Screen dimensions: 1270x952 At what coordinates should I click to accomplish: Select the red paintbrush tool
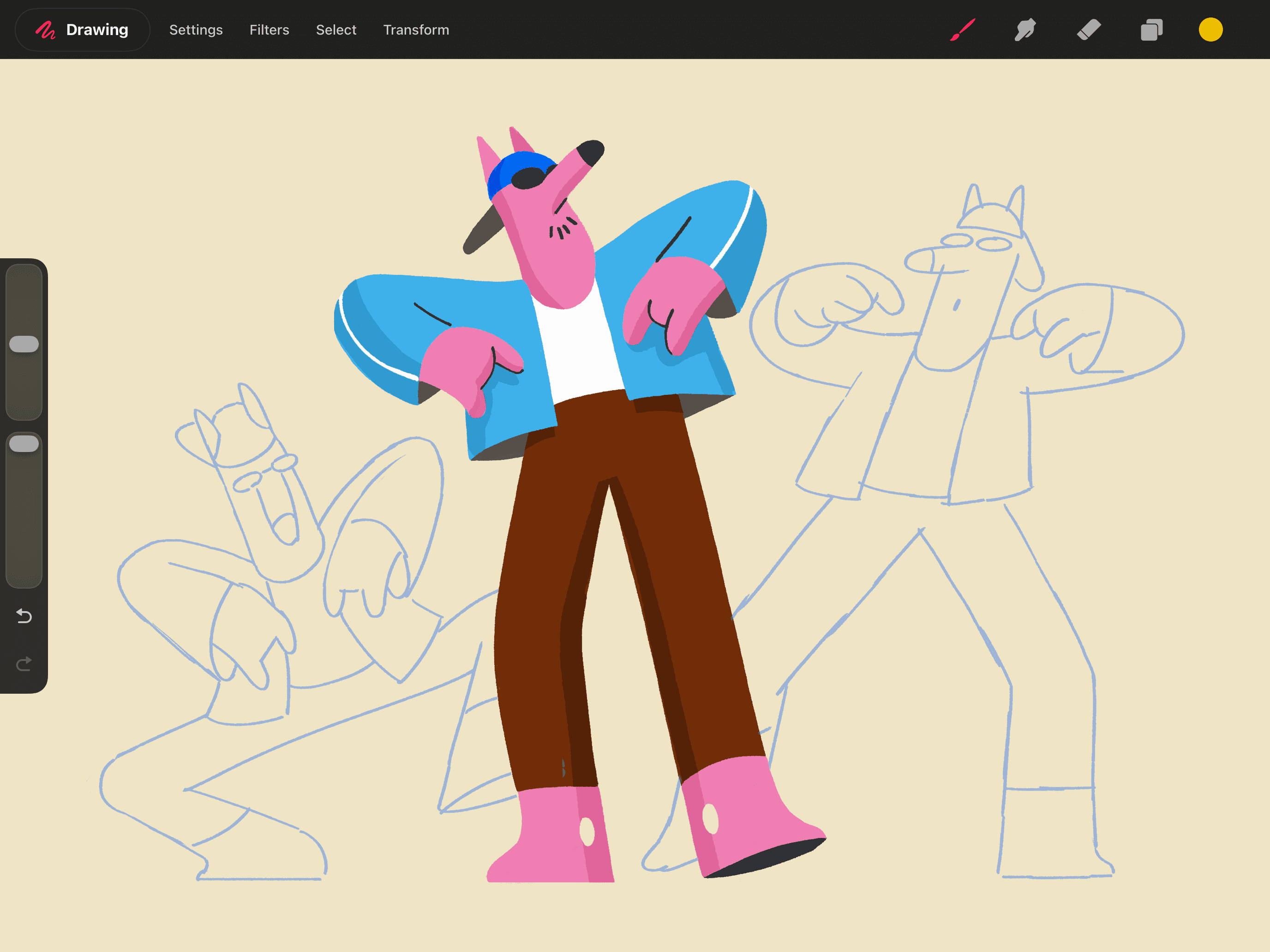pyautogui.click(x=962, y=30)
